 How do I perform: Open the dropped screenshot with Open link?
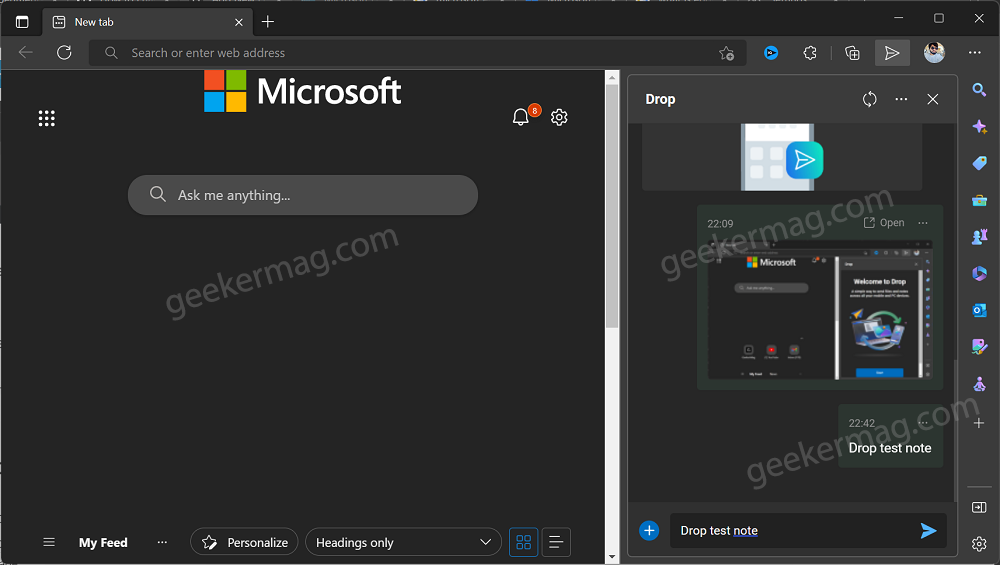pyautogui.click(x=884, y=223)
